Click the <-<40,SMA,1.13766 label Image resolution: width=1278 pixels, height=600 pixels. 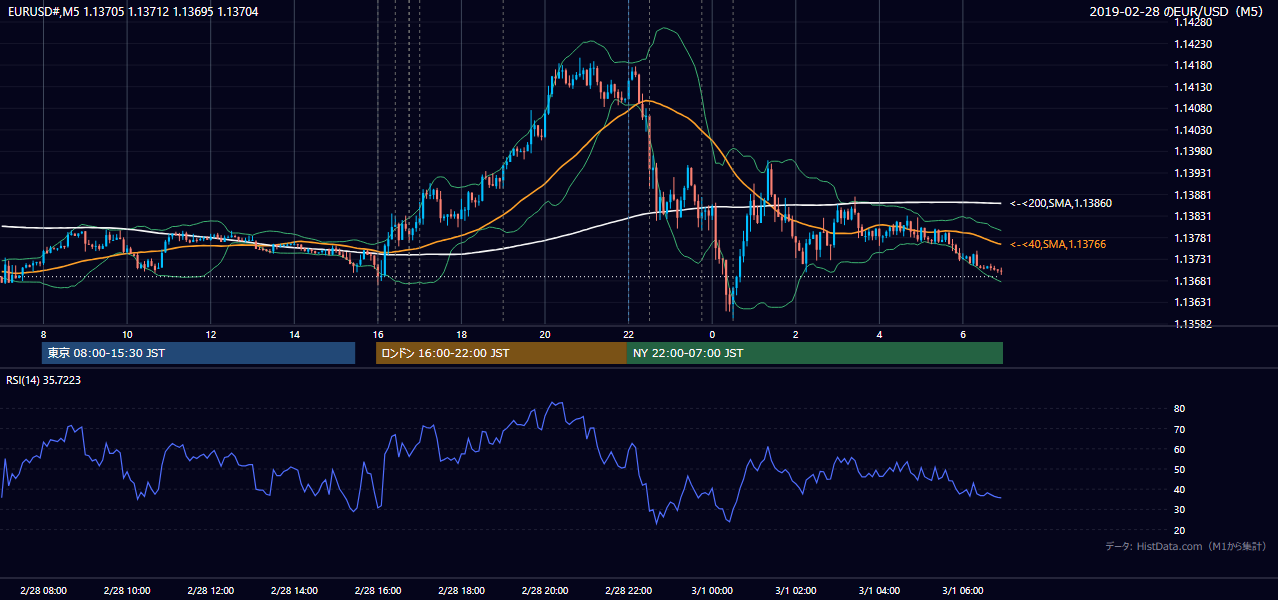(x=1058, y=244)
